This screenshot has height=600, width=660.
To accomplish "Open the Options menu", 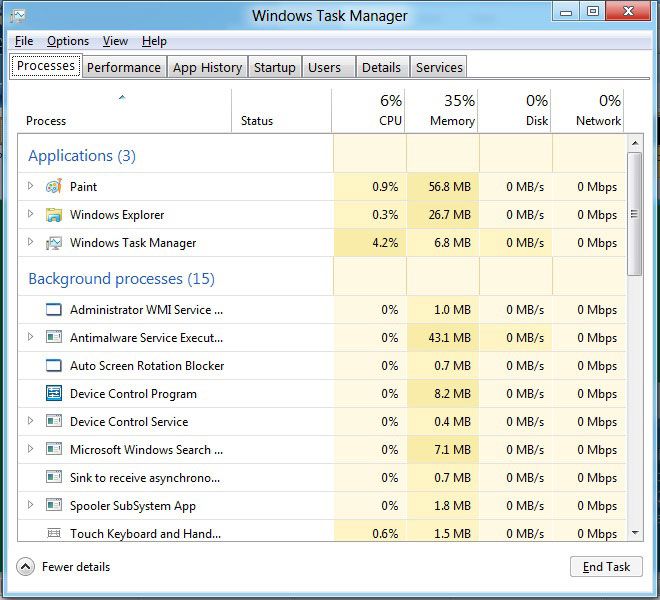I will point(68,41).
